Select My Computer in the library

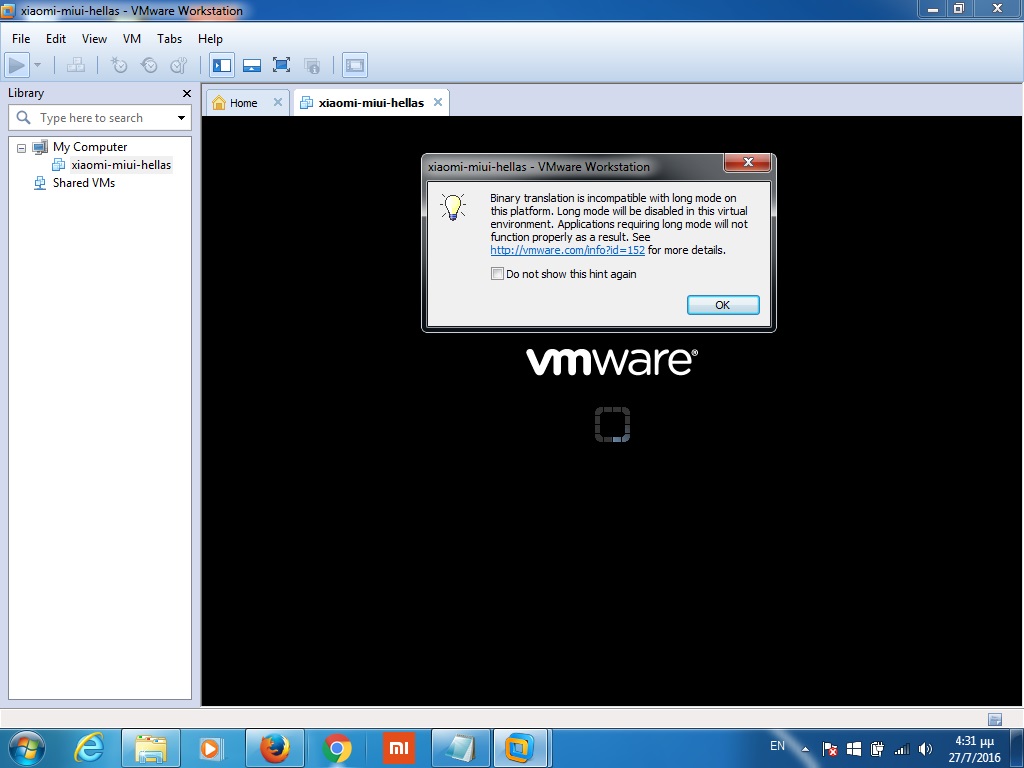(x=90, y=147)
